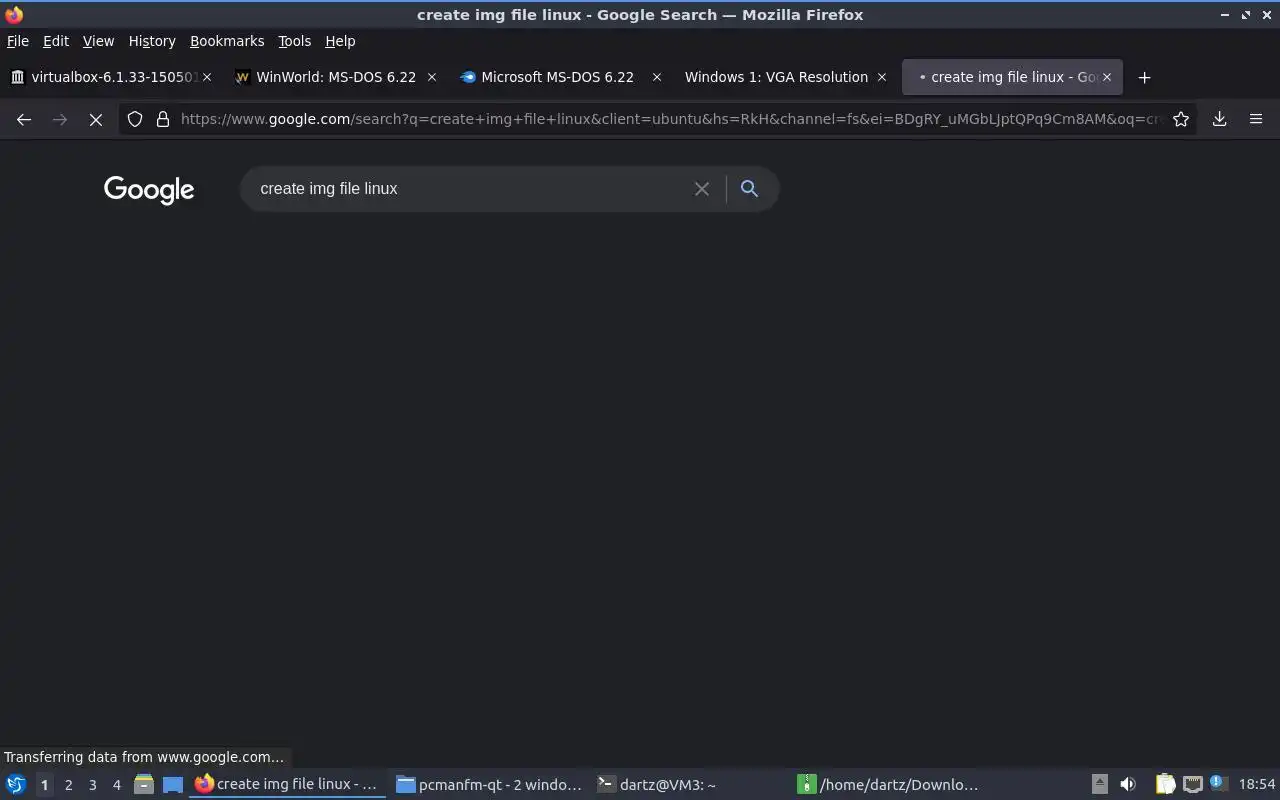1280x800 pixels.
Task: Switch to the virtualbox-6.1.33 tab
Action: pyautogui.click(x=110, y=77)
